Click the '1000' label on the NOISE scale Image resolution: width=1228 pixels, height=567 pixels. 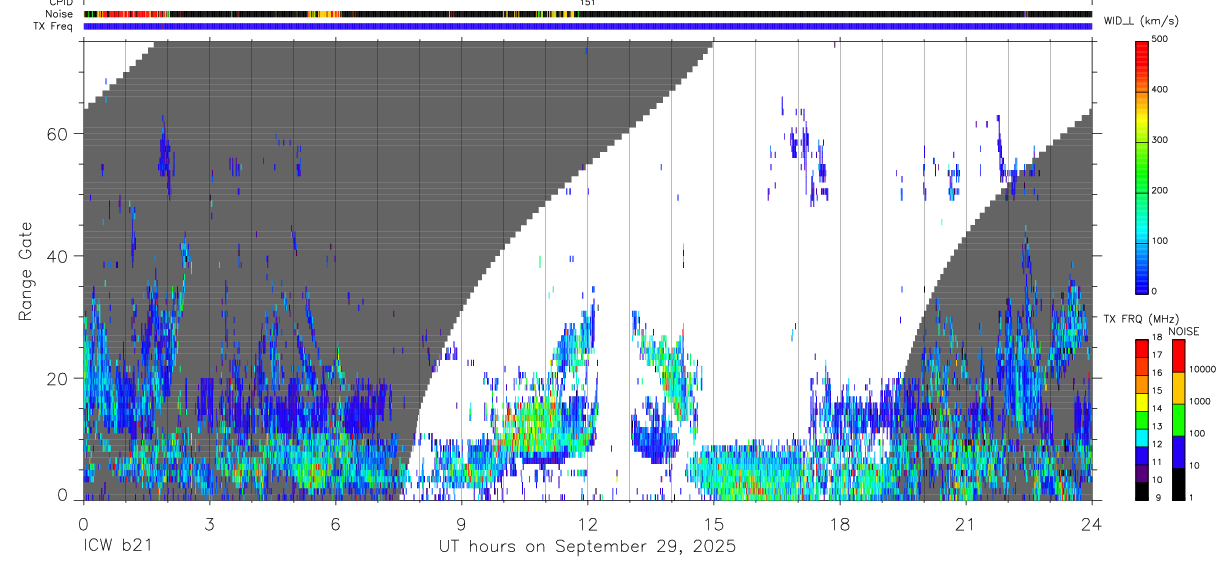(1200, 401)
